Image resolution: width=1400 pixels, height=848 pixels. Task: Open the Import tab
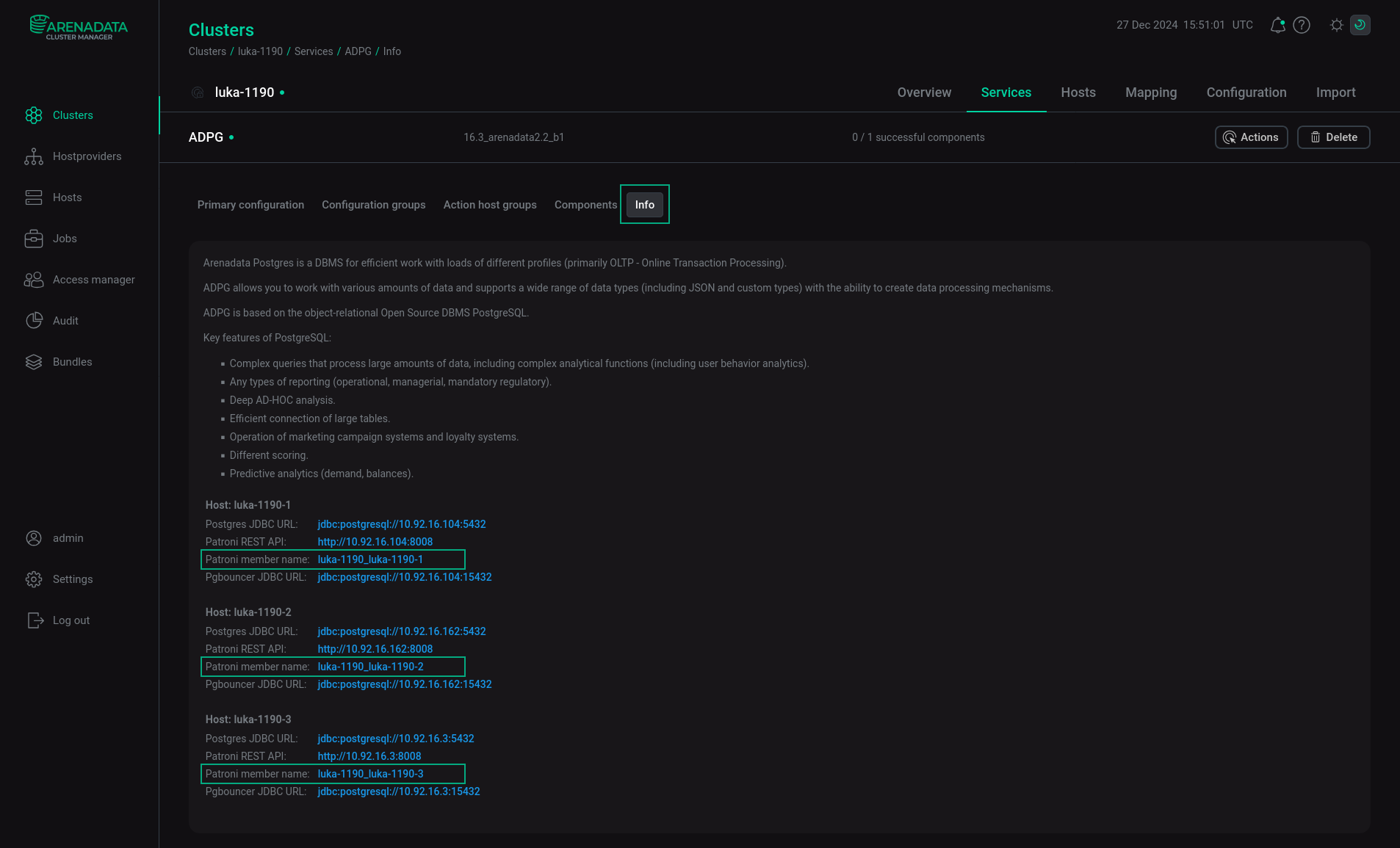point(1335,93)
